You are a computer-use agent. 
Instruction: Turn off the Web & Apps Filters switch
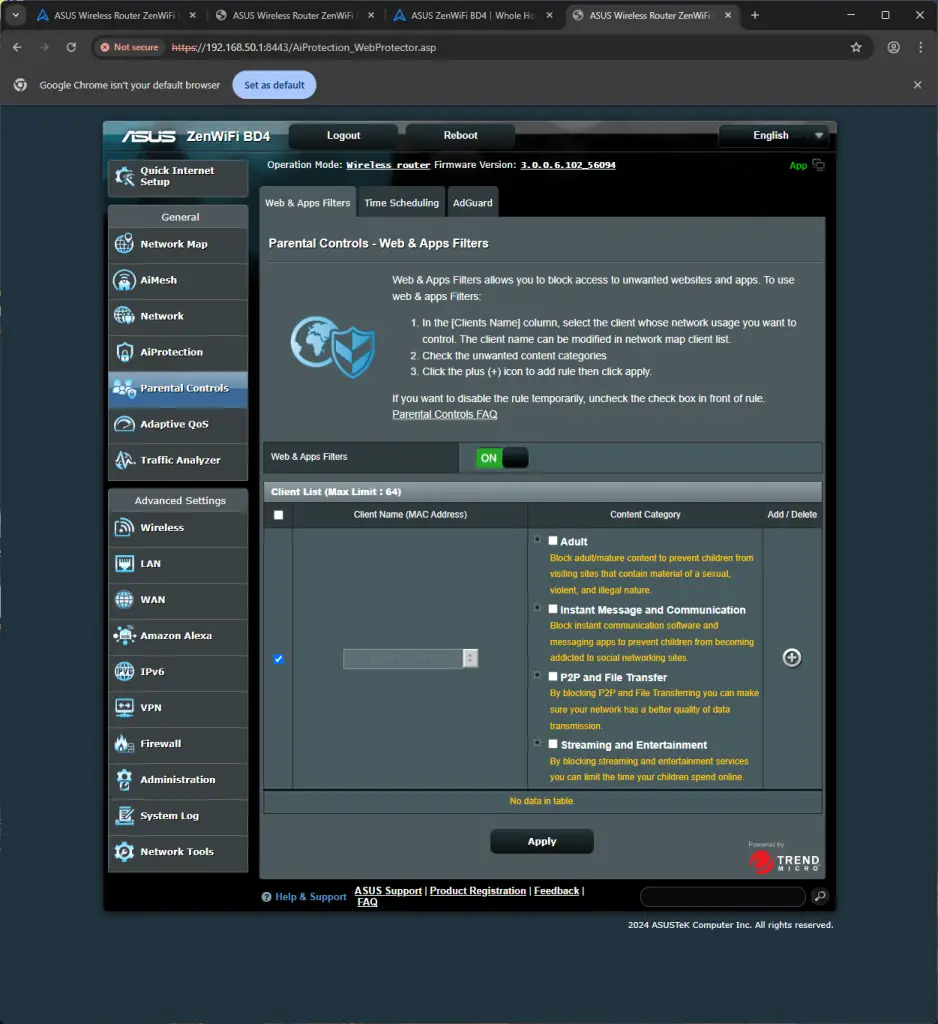(502, 458)
